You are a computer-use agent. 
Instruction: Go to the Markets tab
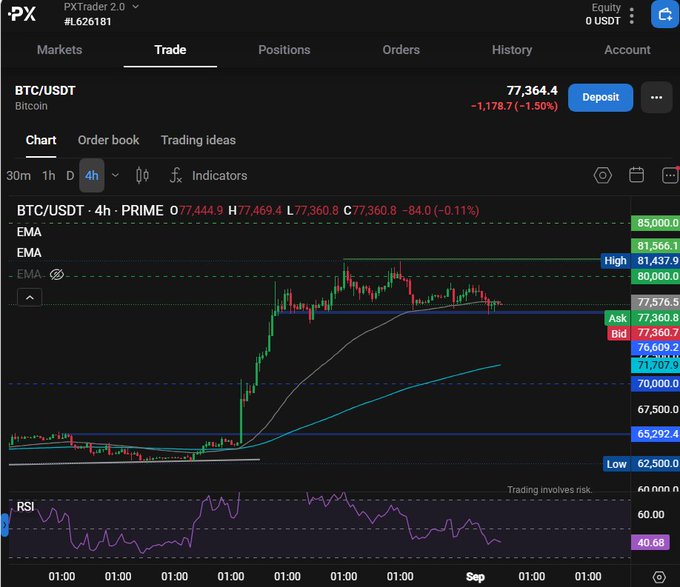(x=59, y=50)
